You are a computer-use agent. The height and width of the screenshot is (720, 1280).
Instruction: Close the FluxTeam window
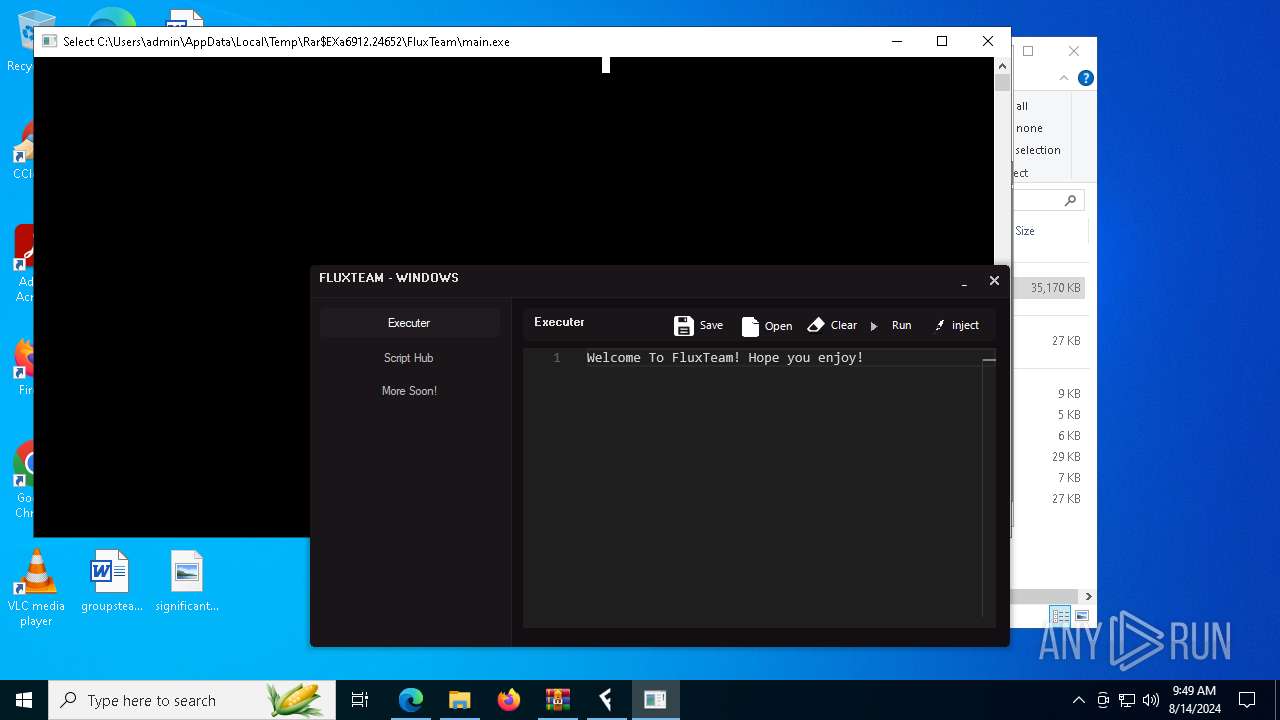pos(994,281)
